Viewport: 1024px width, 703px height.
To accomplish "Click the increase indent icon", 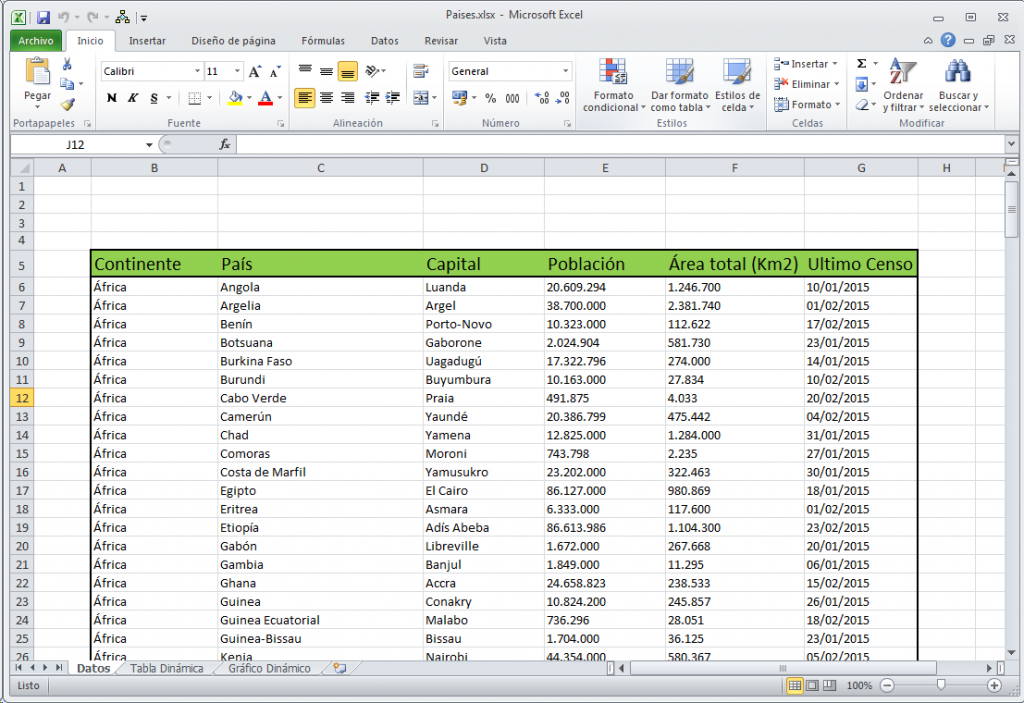I will pyautogui.click(x=392, y=98).
